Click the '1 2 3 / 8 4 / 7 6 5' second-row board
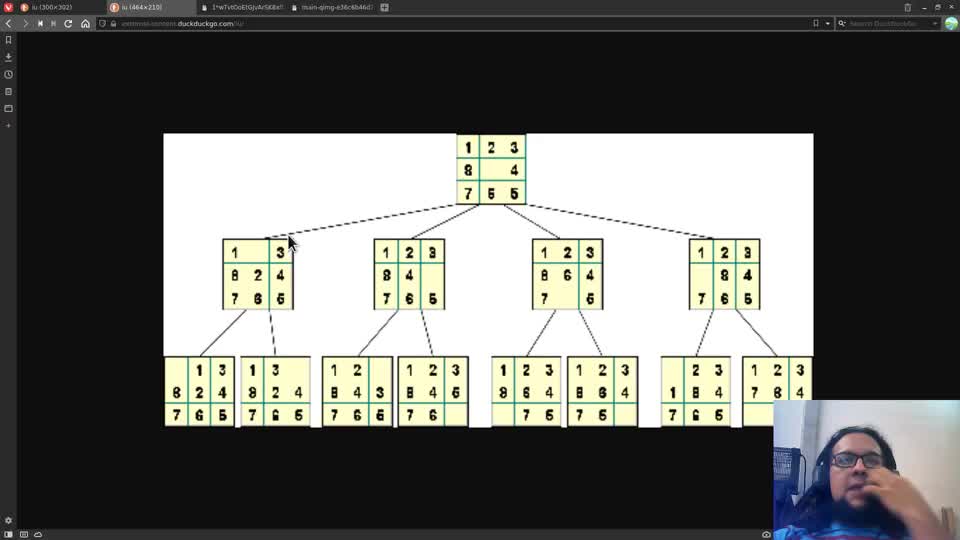The width and height of the screenshot is (960, 540). coord(409,274)
